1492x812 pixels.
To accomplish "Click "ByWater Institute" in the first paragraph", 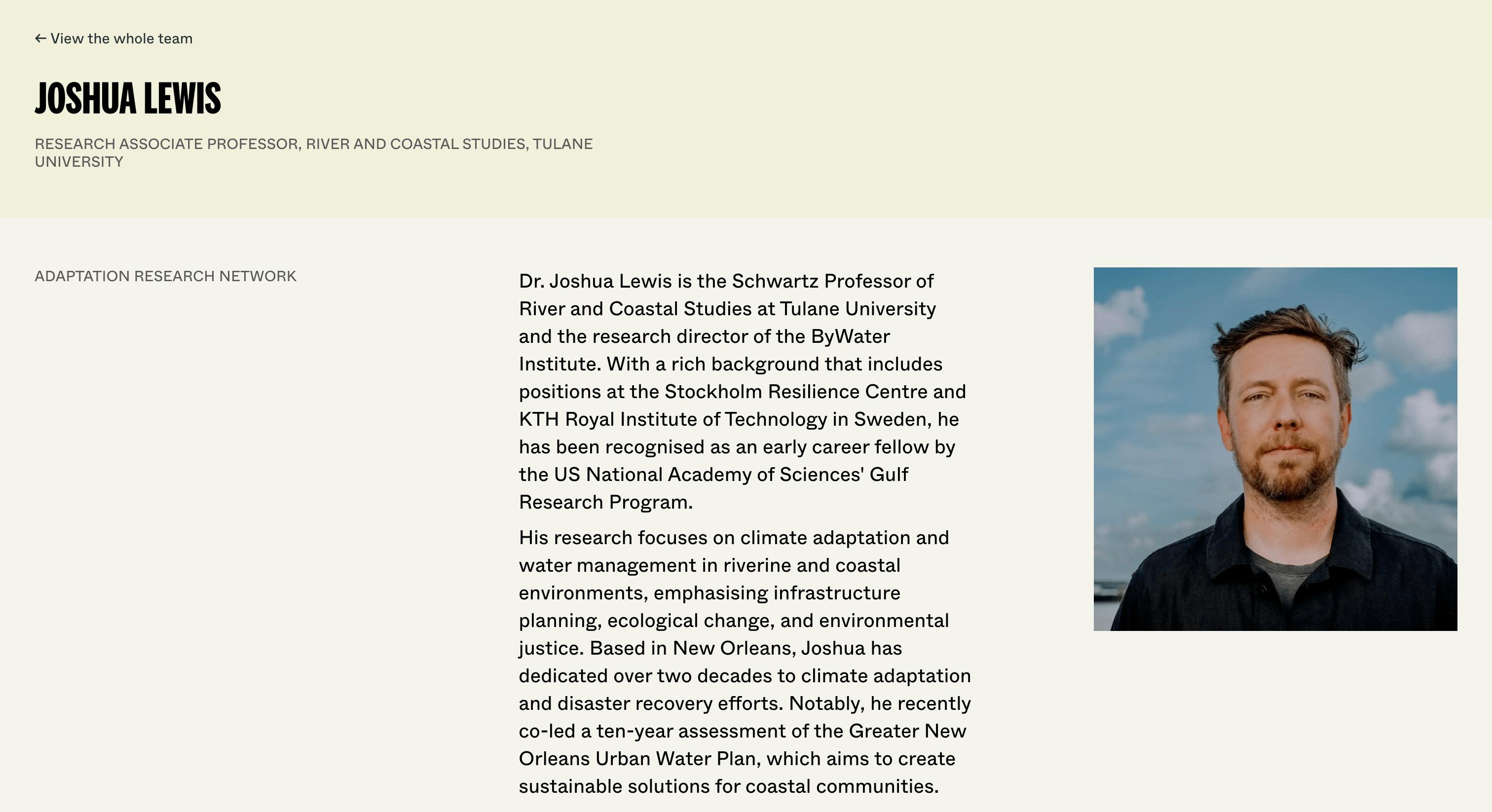I will 850,336.
